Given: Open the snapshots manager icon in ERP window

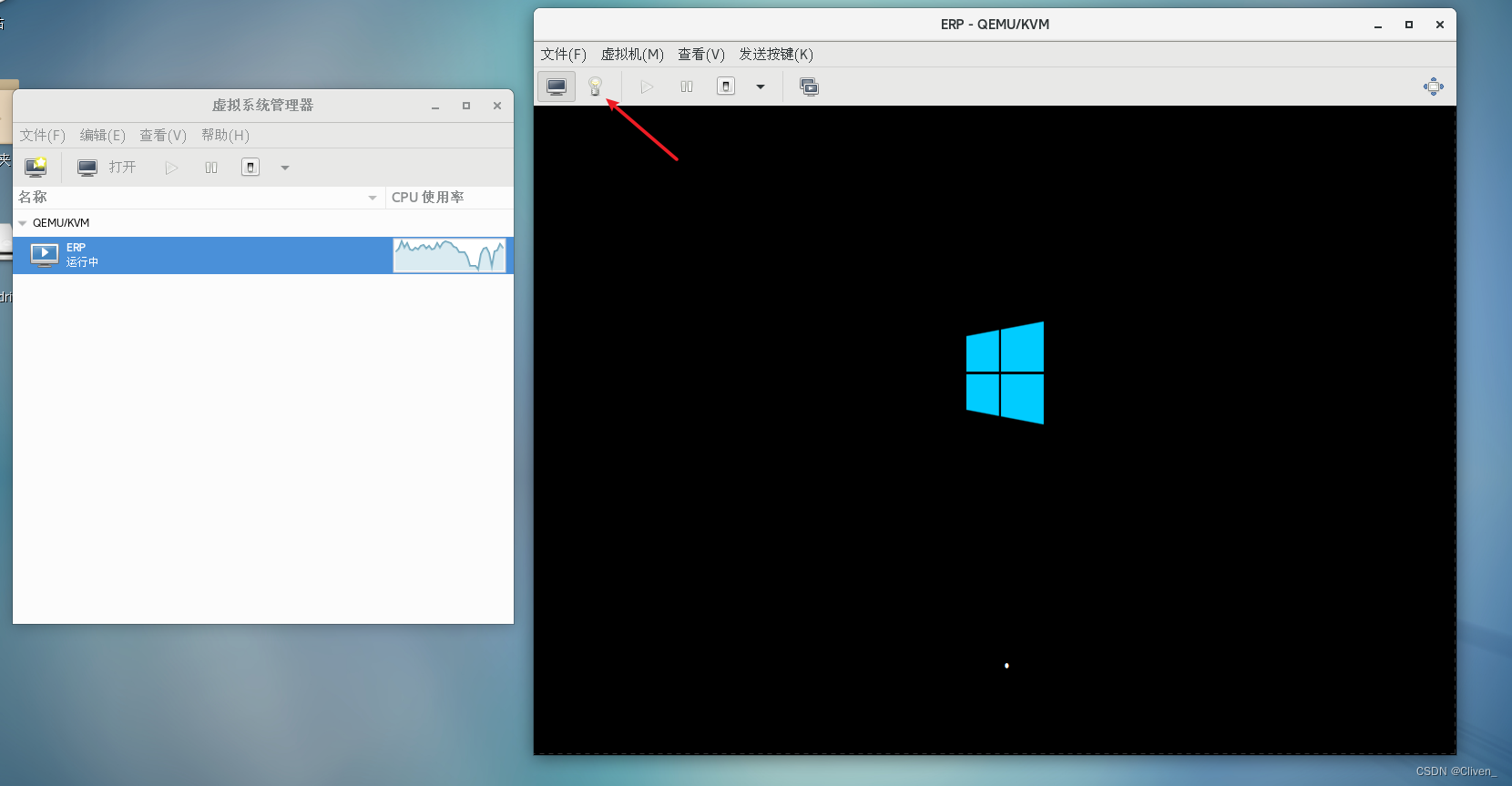Looking at the screenshot, I should click(809, 87).
